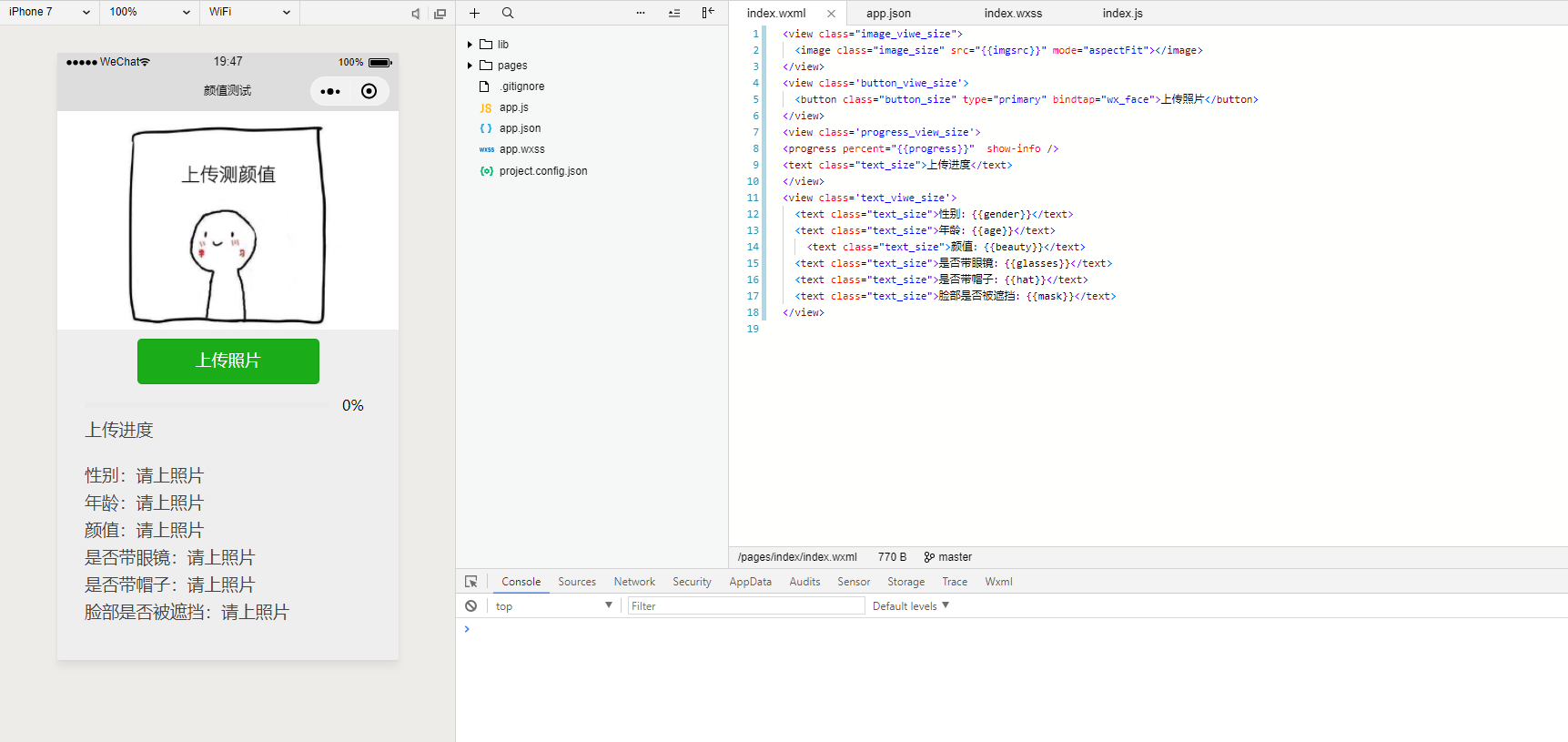Open the three-dots more menu above the file tree
Image resolution: width=1568 pixels, height=742 pixels.
641,13
